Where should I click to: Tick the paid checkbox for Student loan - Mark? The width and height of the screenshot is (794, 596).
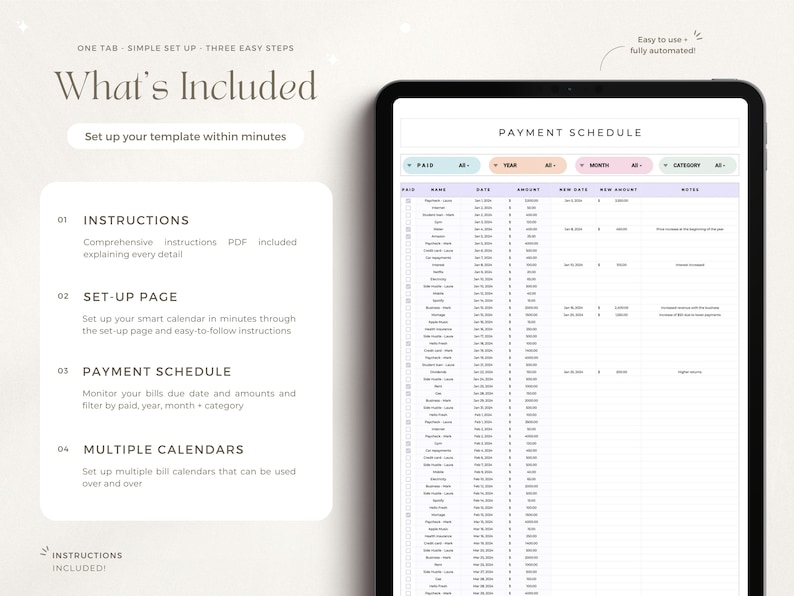408,215
